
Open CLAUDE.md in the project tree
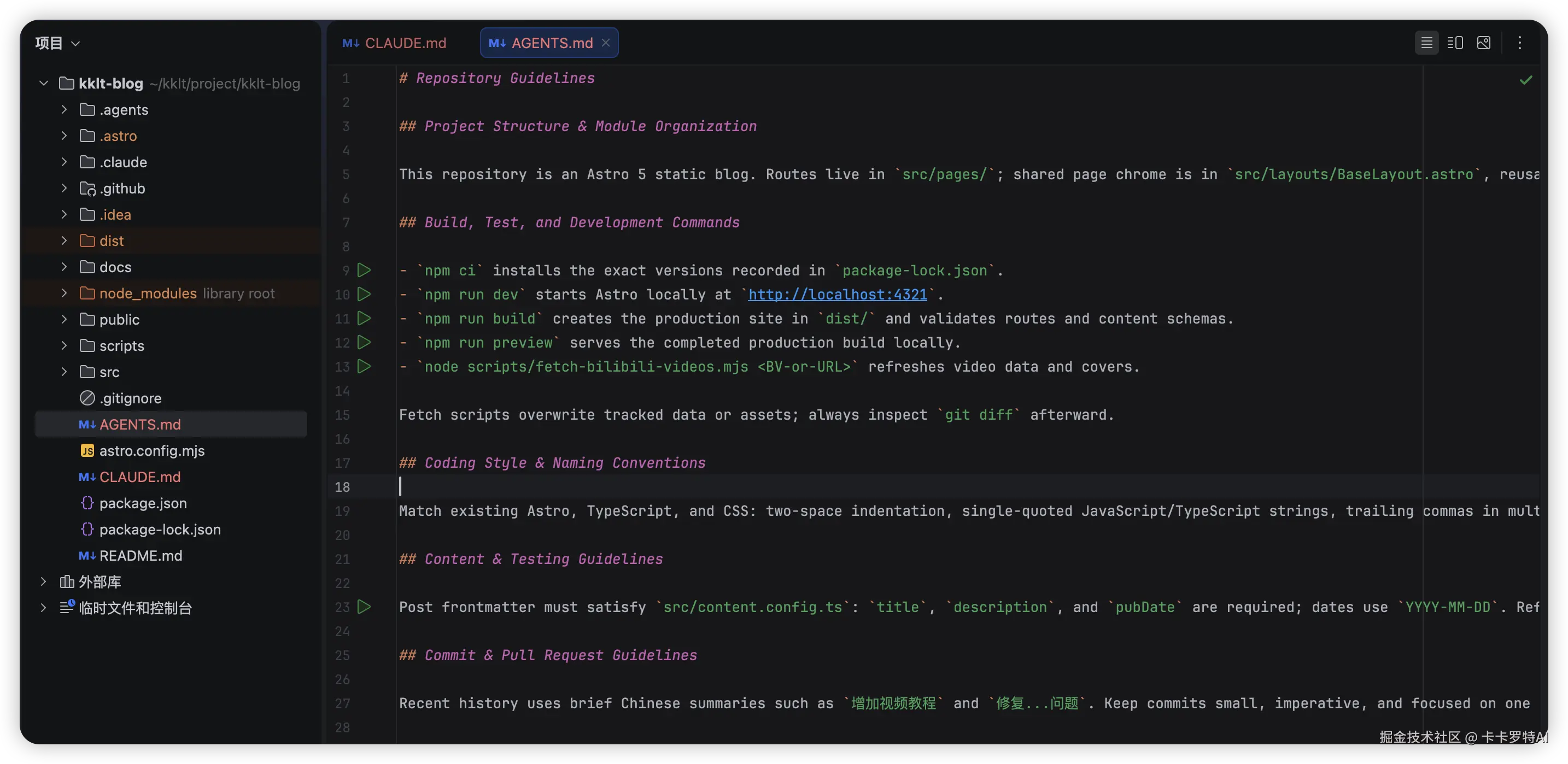tap(171, 477)
